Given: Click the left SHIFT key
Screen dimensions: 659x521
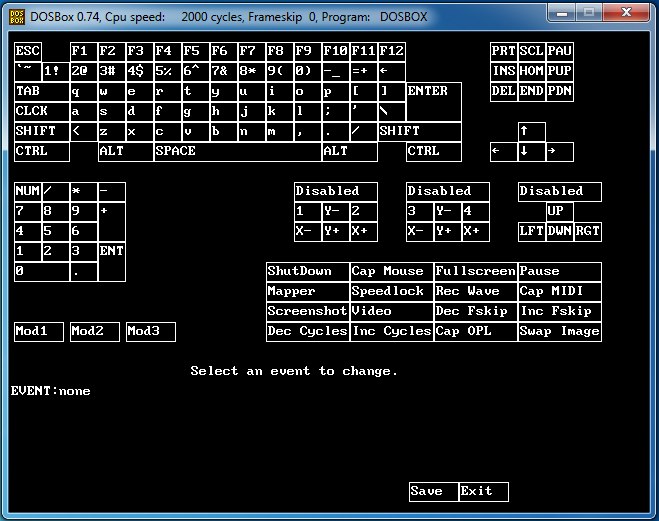Looking at the screenshot, I should [42, 132].
